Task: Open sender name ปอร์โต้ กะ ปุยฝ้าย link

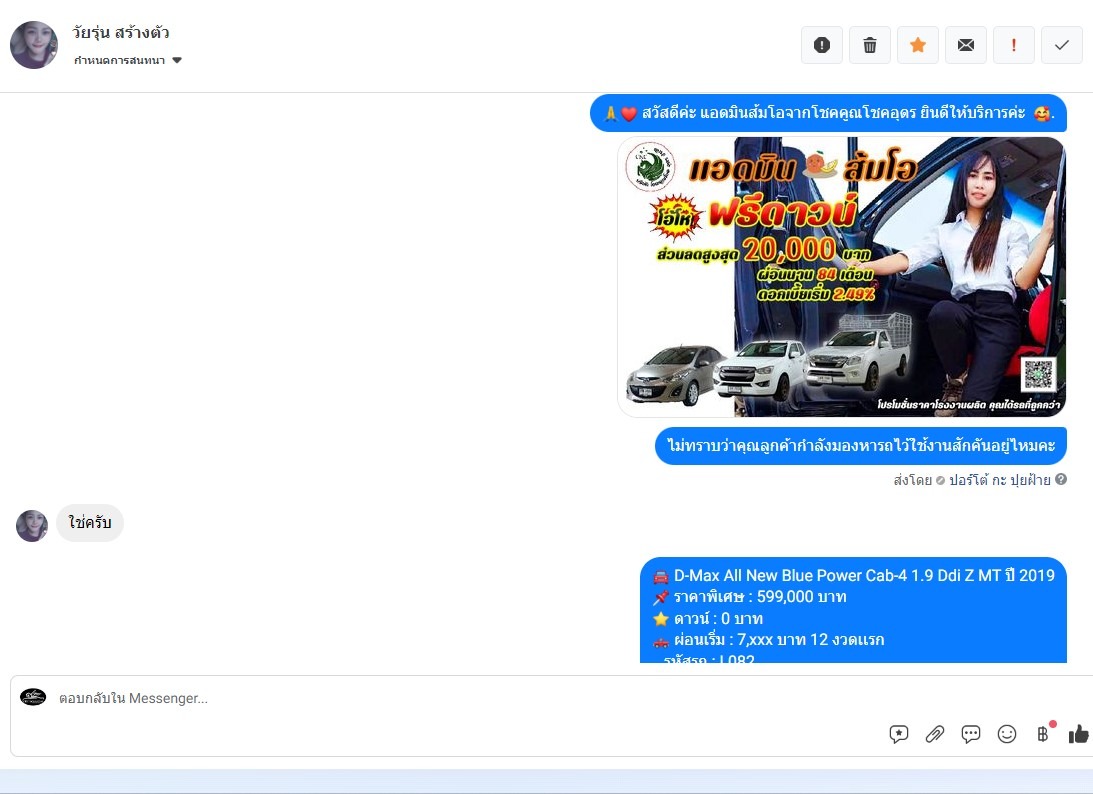Action: pyautogui.click(x=1000, y=480)
